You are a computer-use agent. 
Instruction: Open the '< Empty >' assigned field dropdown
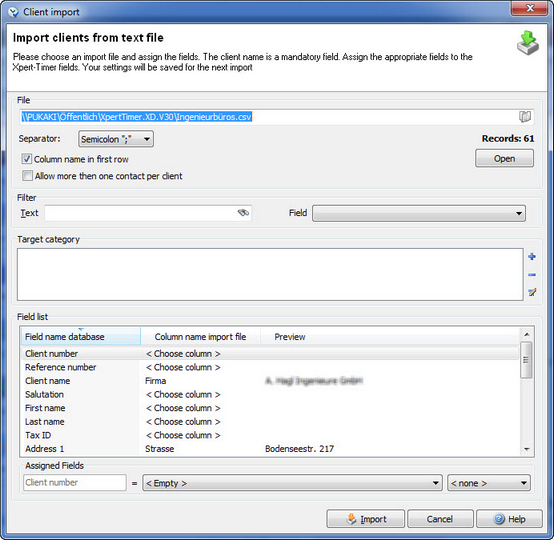pos(292,483)
